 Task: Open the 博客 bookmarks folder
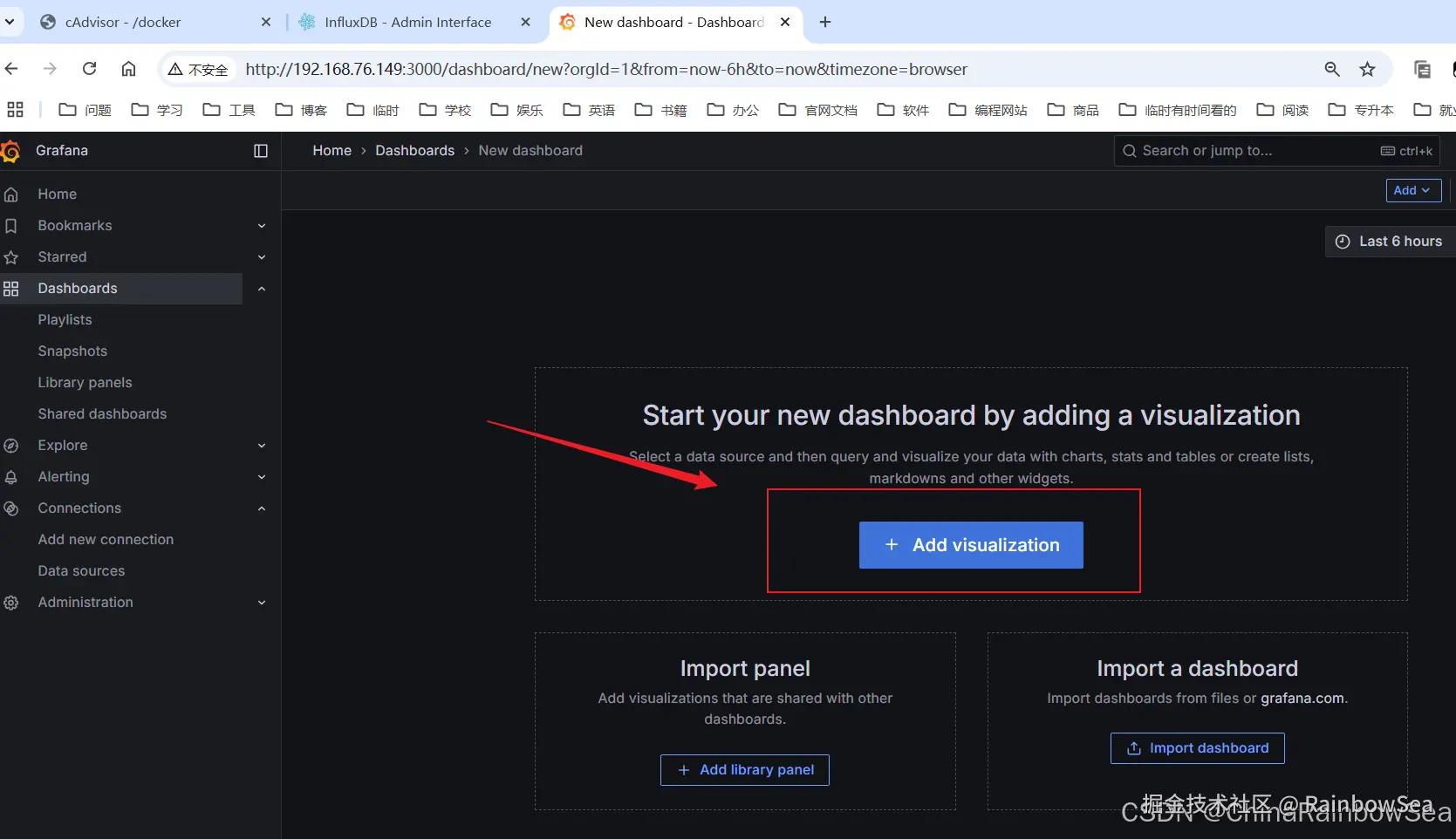point(301,110)
